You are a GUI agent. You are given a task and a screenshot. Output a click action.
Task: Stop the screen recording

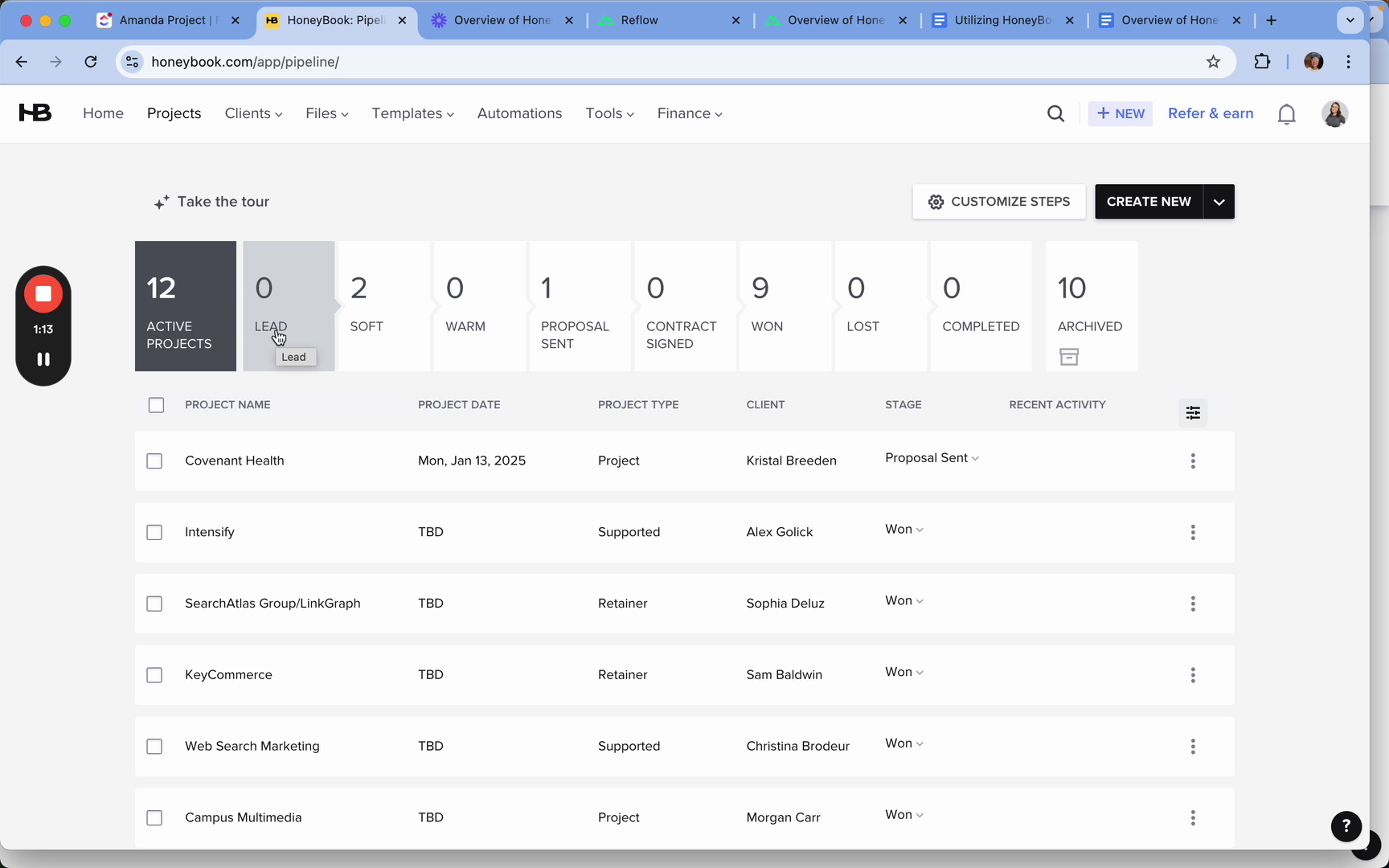(43, 294)
